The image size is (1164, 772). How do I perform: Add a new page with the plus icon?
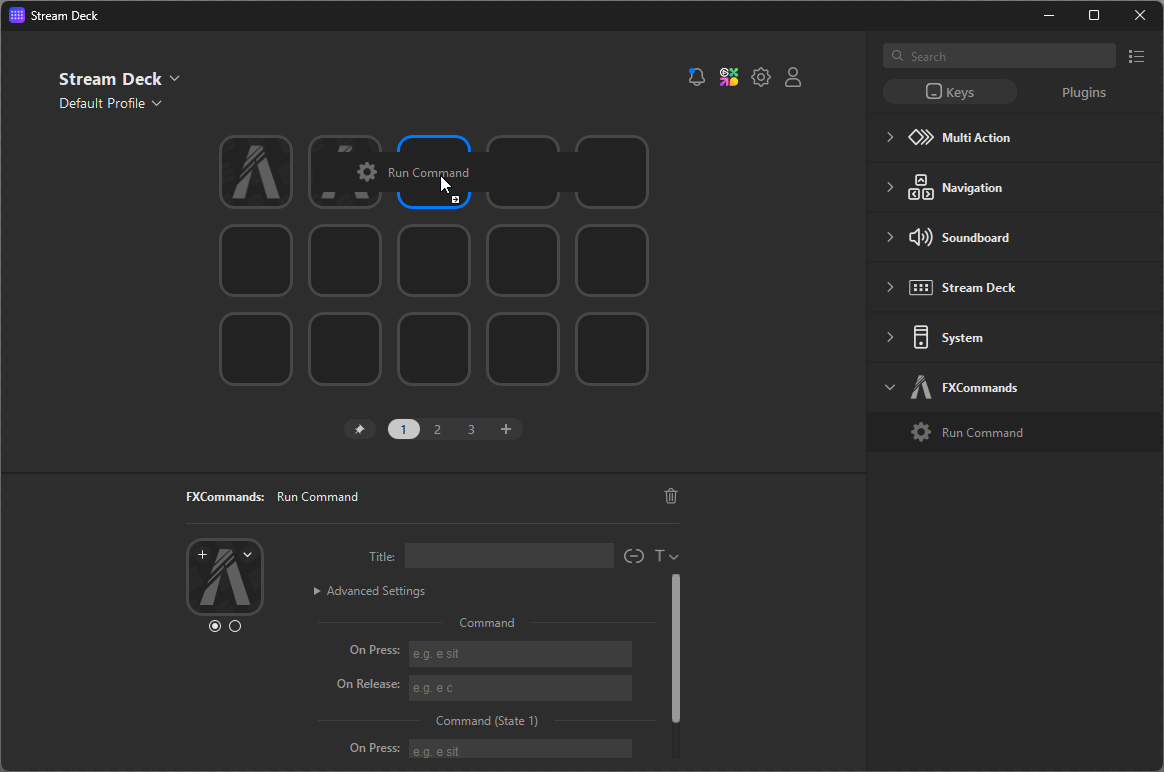click(506, 429)
